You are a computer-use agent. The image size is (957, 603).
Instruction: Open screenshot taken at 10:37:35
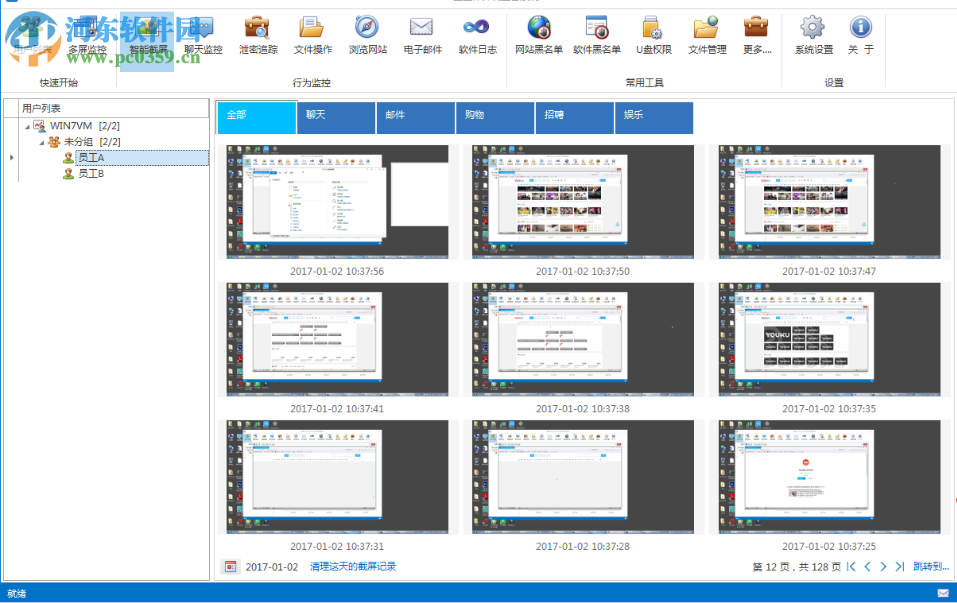[829, 339]
